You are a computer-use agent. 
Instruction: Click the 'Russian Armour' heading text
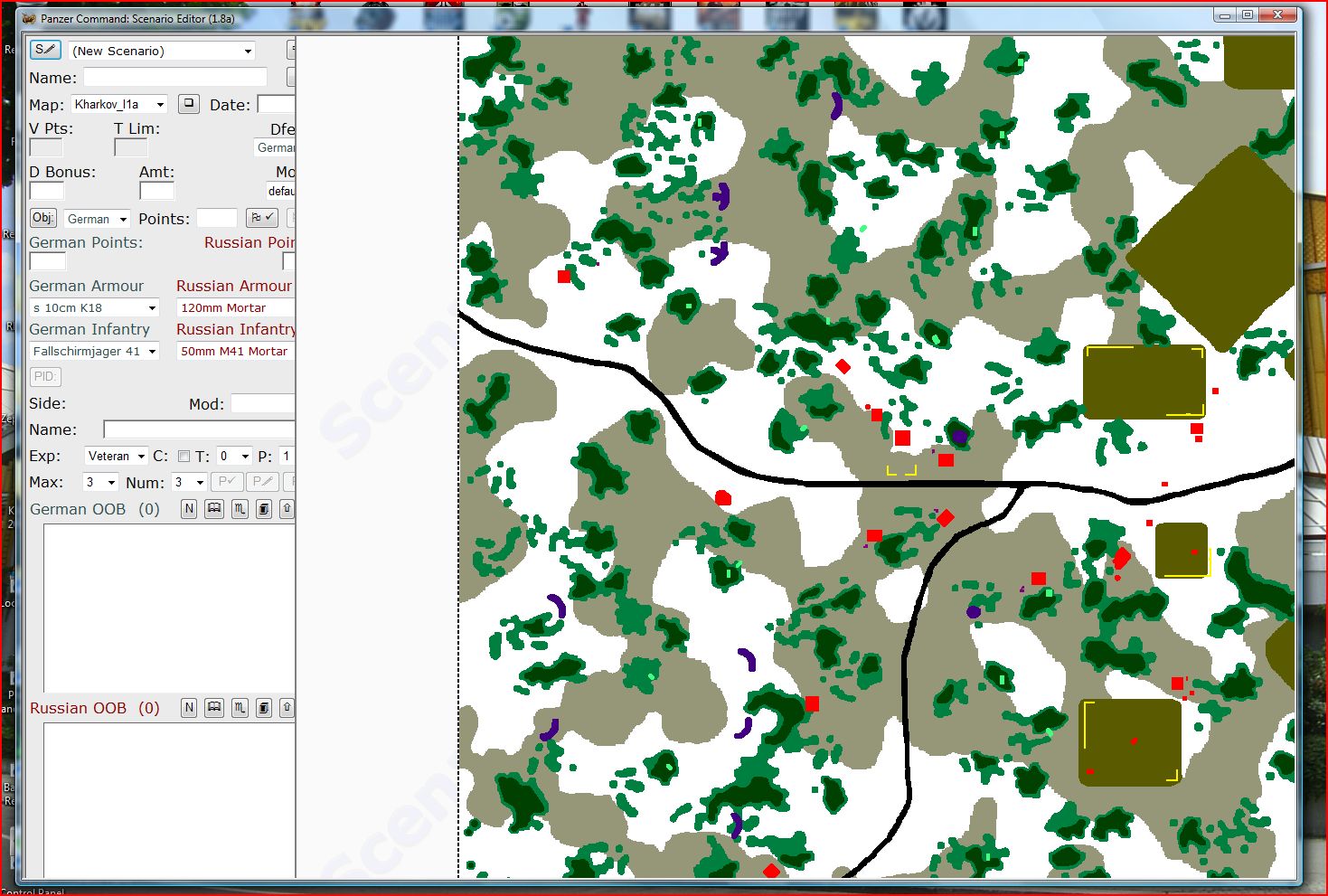[234, 286]
